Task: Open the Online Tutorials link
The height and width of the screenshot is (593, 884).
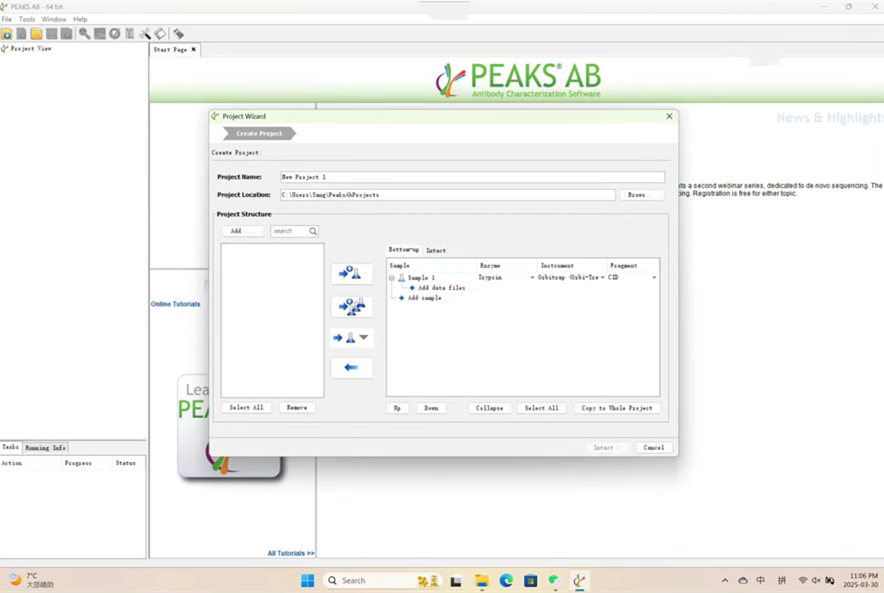Action: 175,304
